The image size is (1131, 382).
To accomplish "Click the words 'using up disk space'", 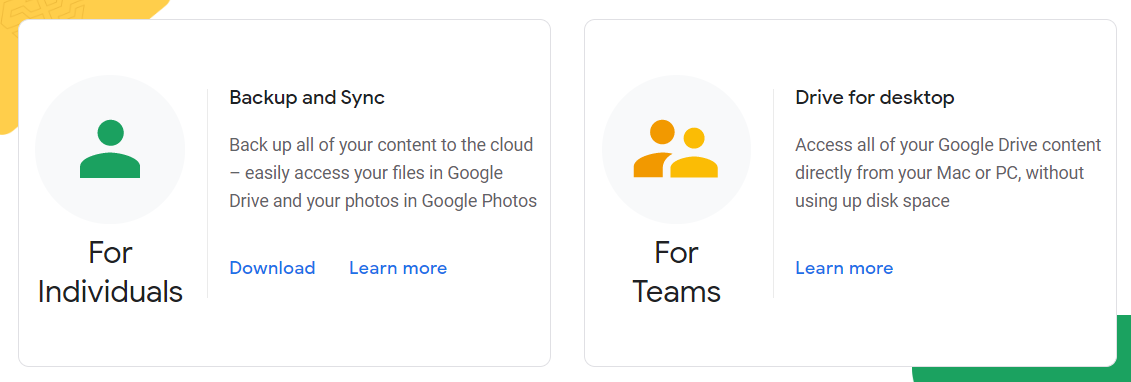I will (x=872, y=201).
